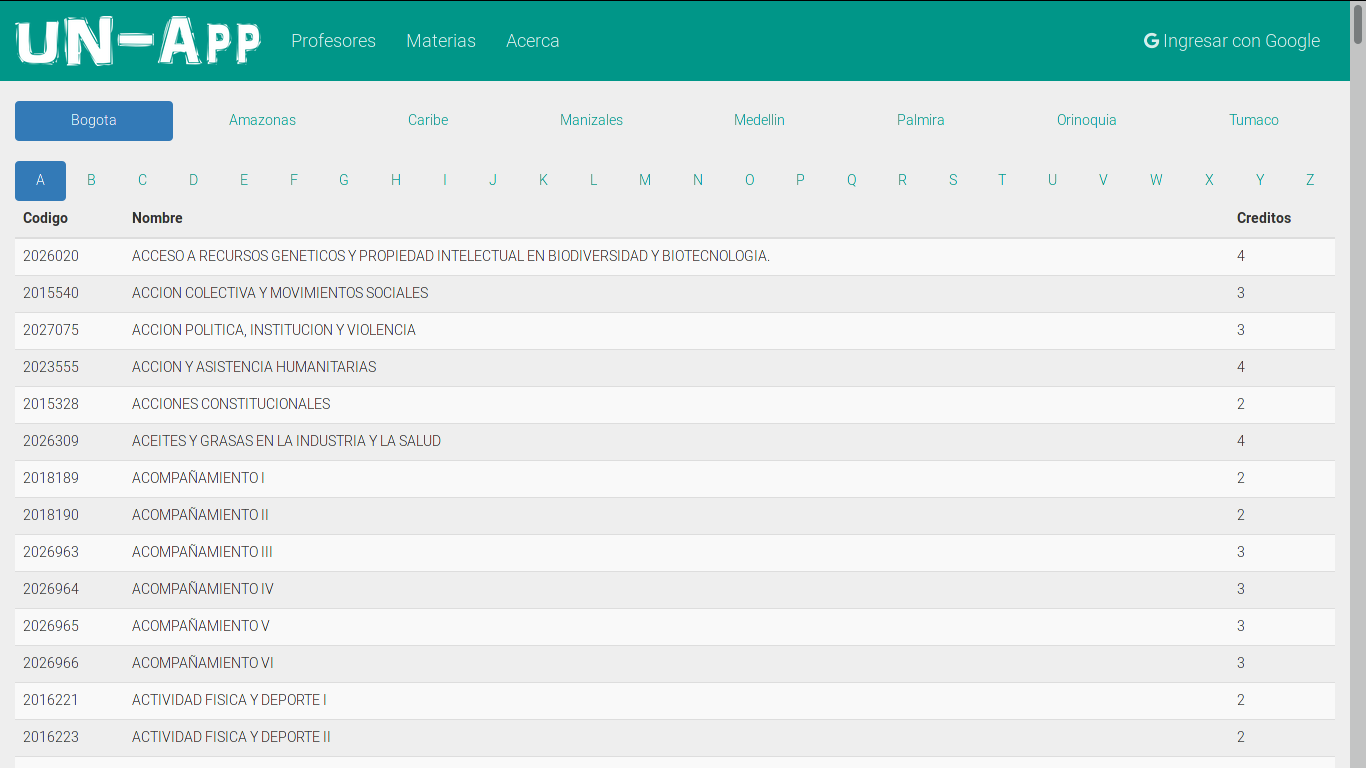Open ACOMPAÑAMIENTO VI subject row
Viewport: 1366px width, 768px height.
[x=675, y=664]
